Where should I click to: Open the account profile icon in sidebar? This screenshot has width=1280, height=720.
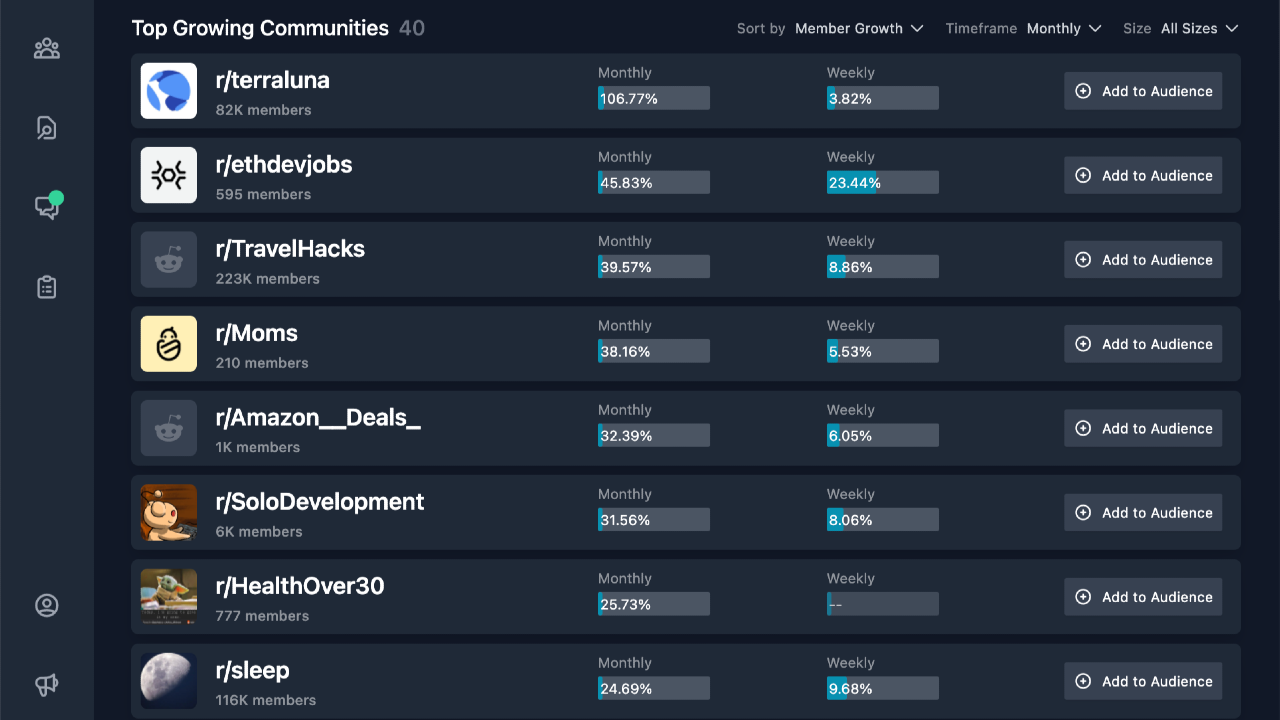(47, 605)
